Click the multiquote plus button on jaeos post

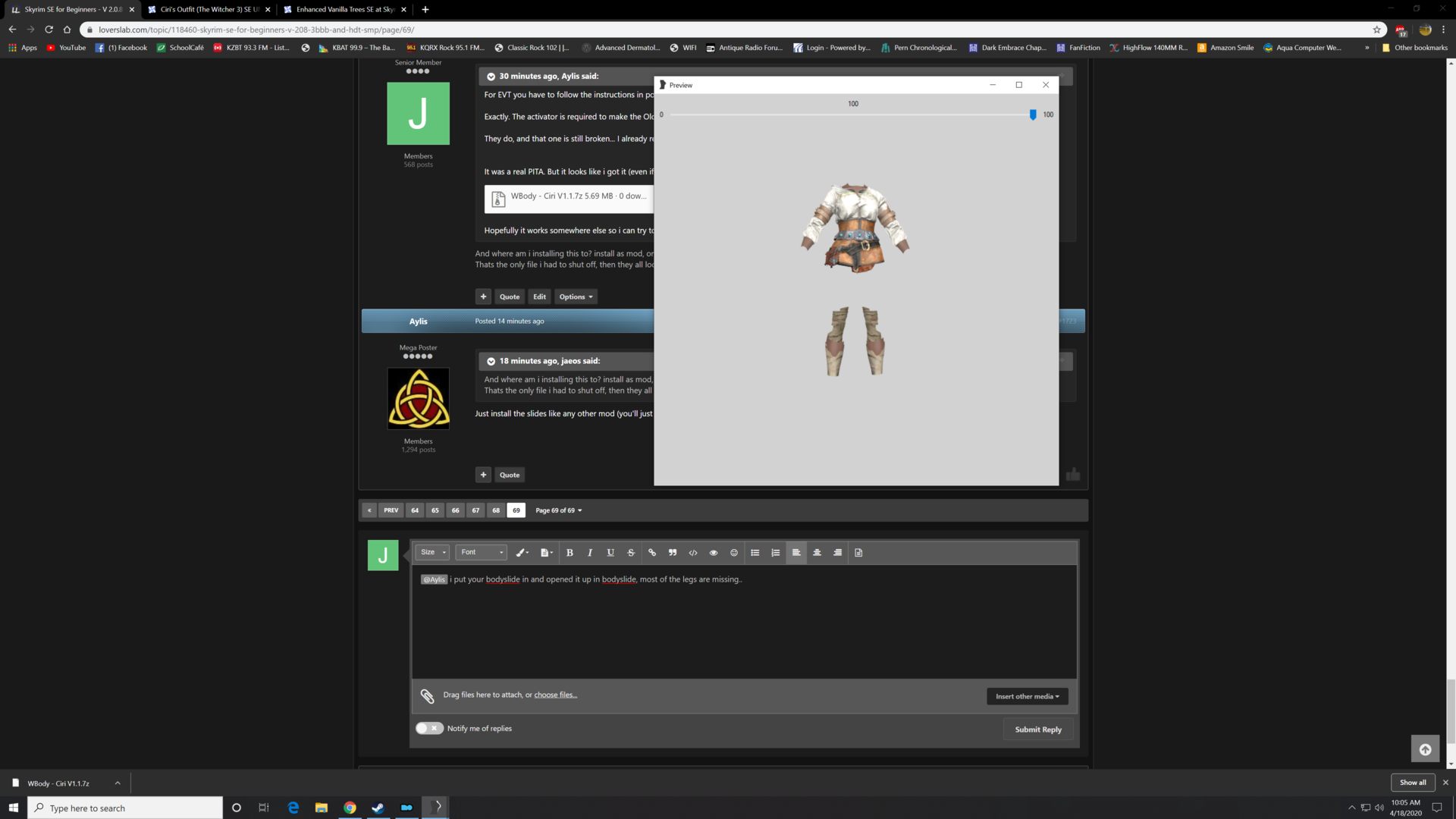483,297
